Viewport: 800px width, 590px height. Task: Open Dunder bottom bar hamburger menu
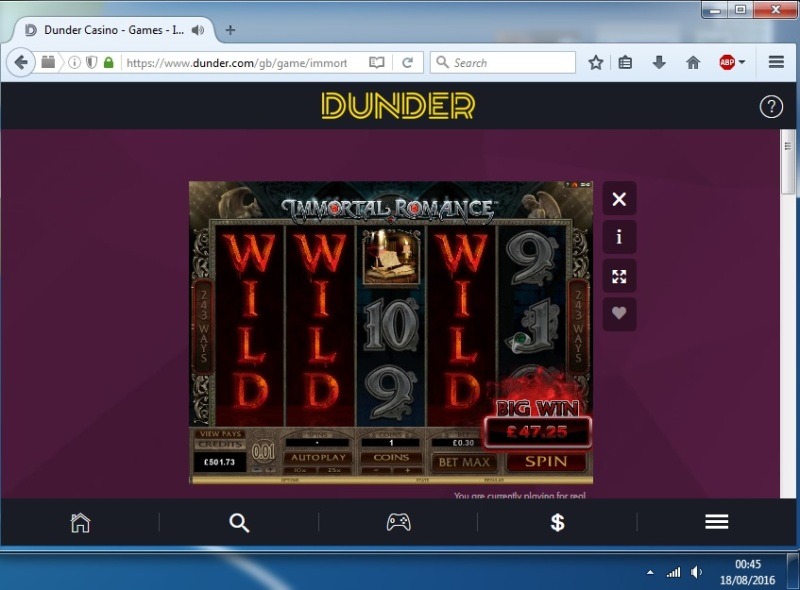point(716,522)
